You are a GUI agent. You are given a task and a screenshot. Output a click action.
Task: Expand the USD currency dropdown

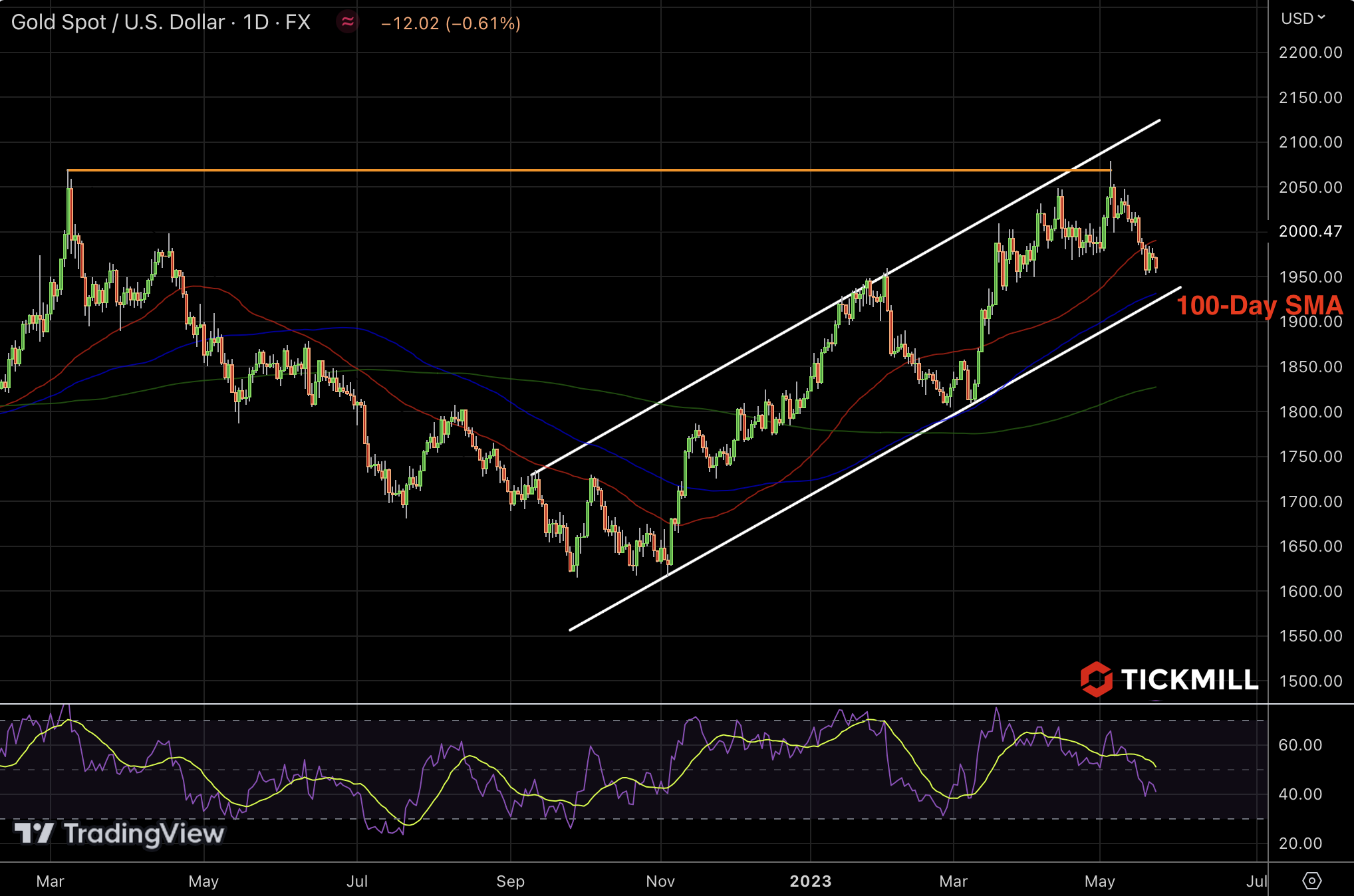point(1303,18)
